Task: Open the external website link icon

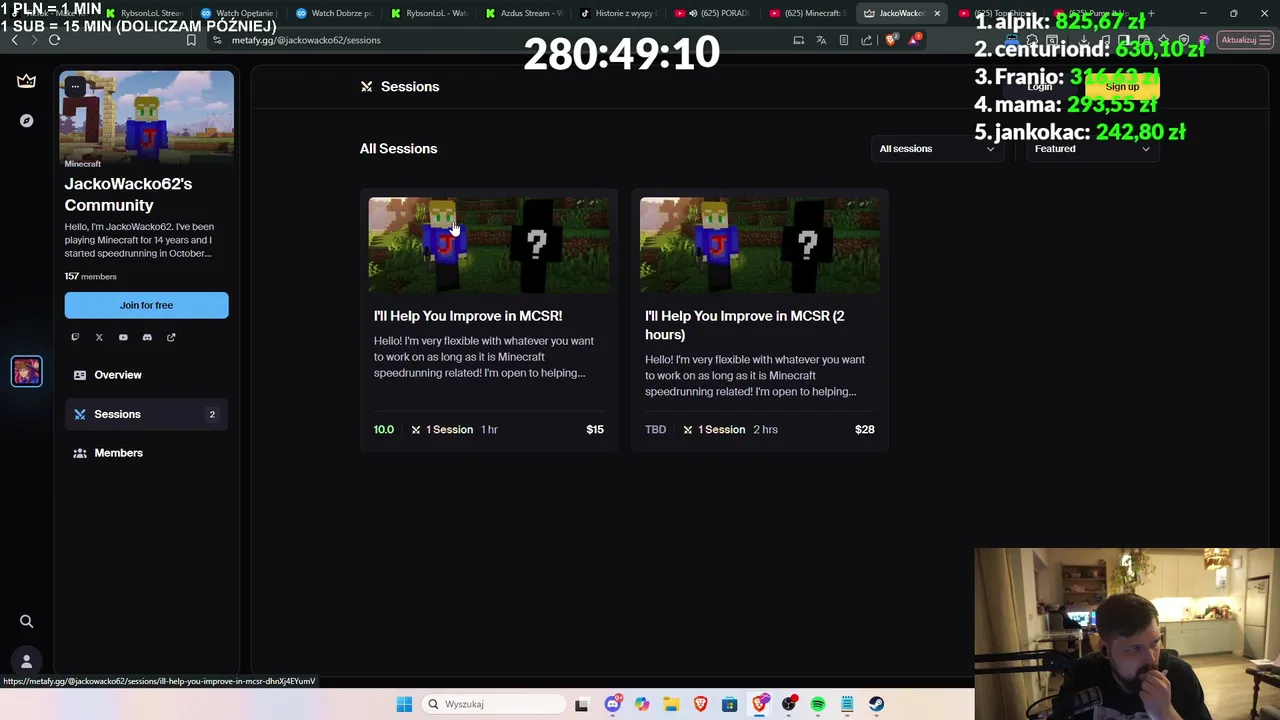Action: point(171,337)
